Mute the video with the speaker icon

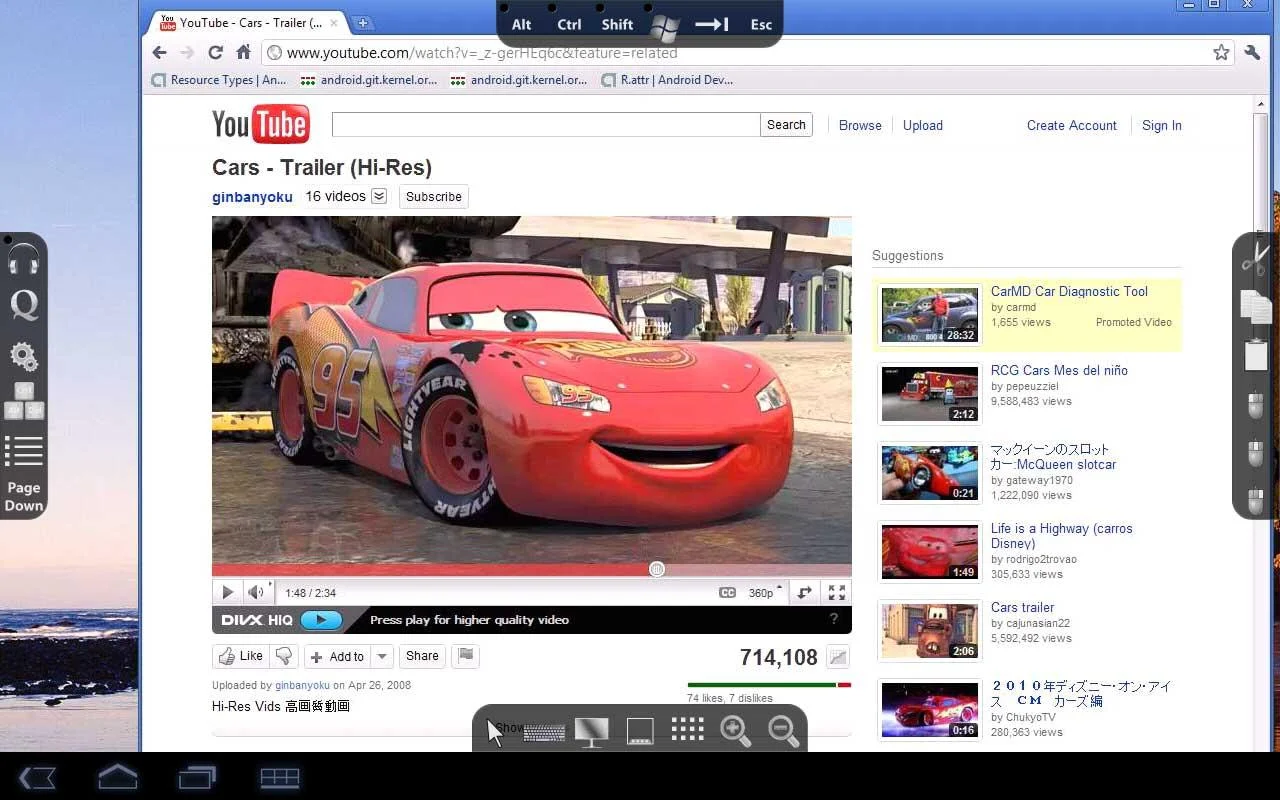256,593
